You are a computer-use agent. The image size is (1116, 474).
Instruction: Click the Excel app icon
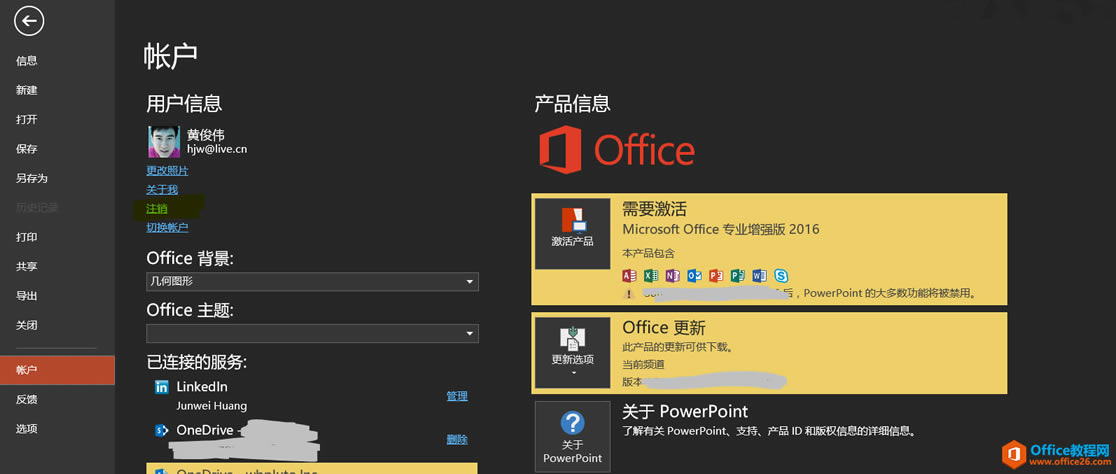[x=651, y=275]
